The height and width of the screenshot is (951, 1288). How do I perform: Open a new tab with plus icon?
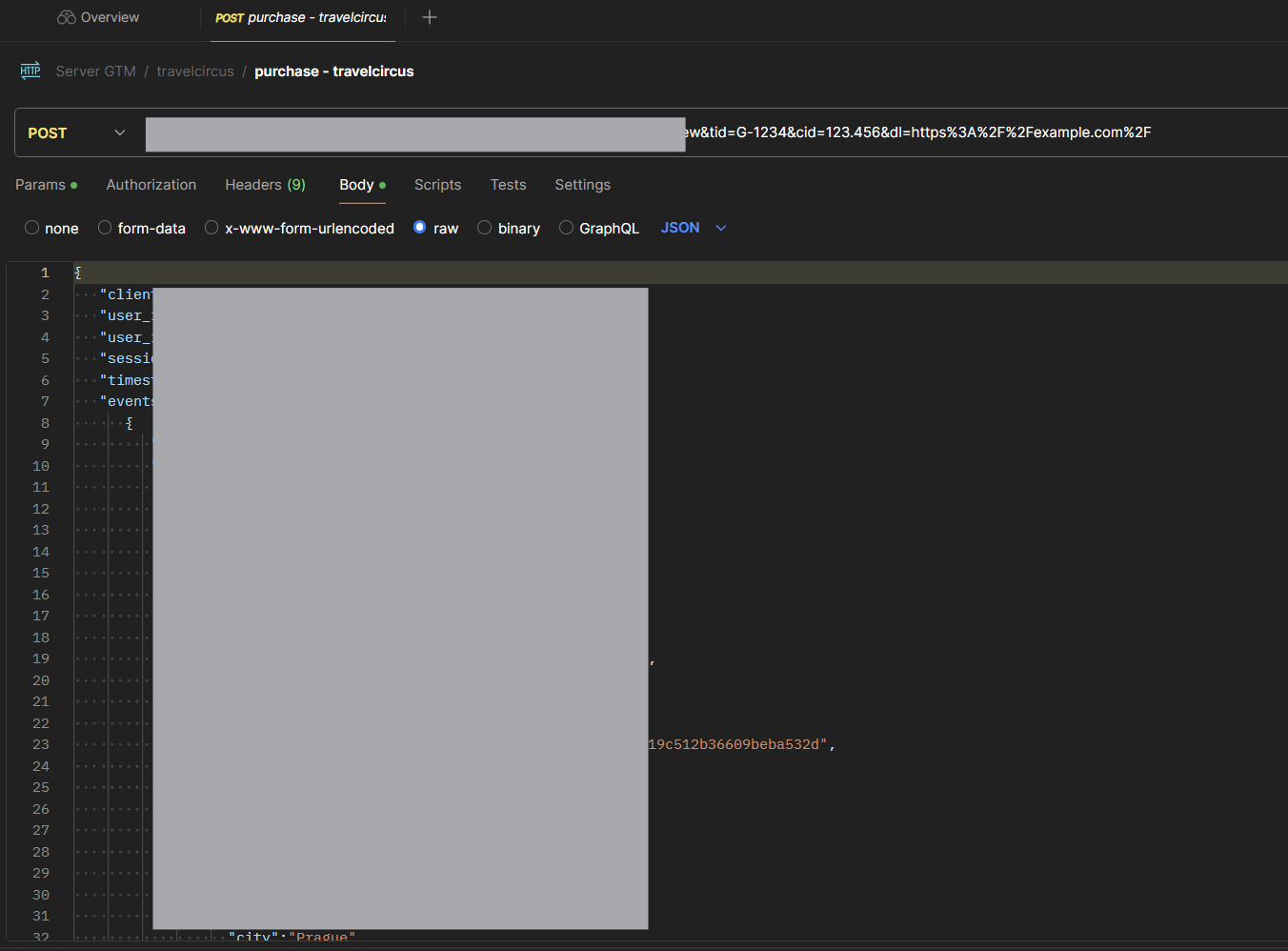coord(430,17)
